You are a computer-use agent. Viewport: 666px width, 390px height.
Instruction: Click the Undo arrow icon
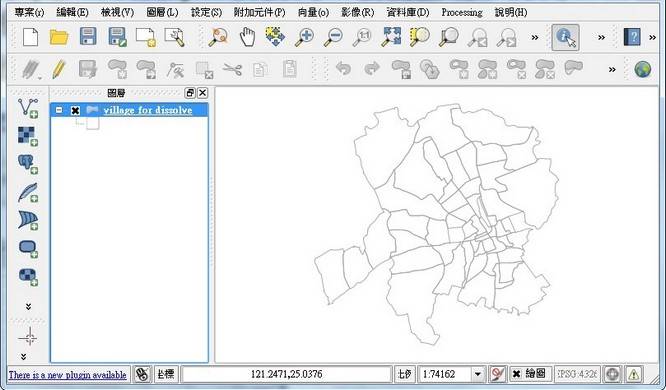coord(343,68)
